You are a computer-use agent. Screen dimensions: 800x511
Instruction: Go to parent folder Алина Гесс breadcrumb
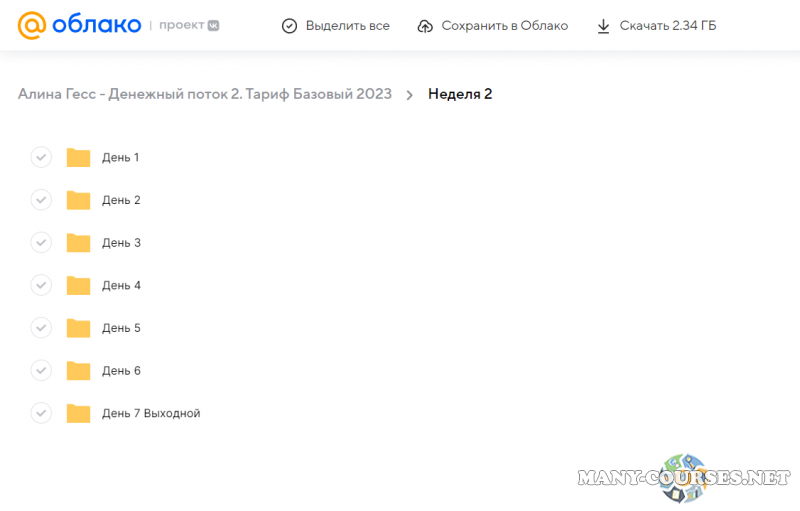point(204,94)
